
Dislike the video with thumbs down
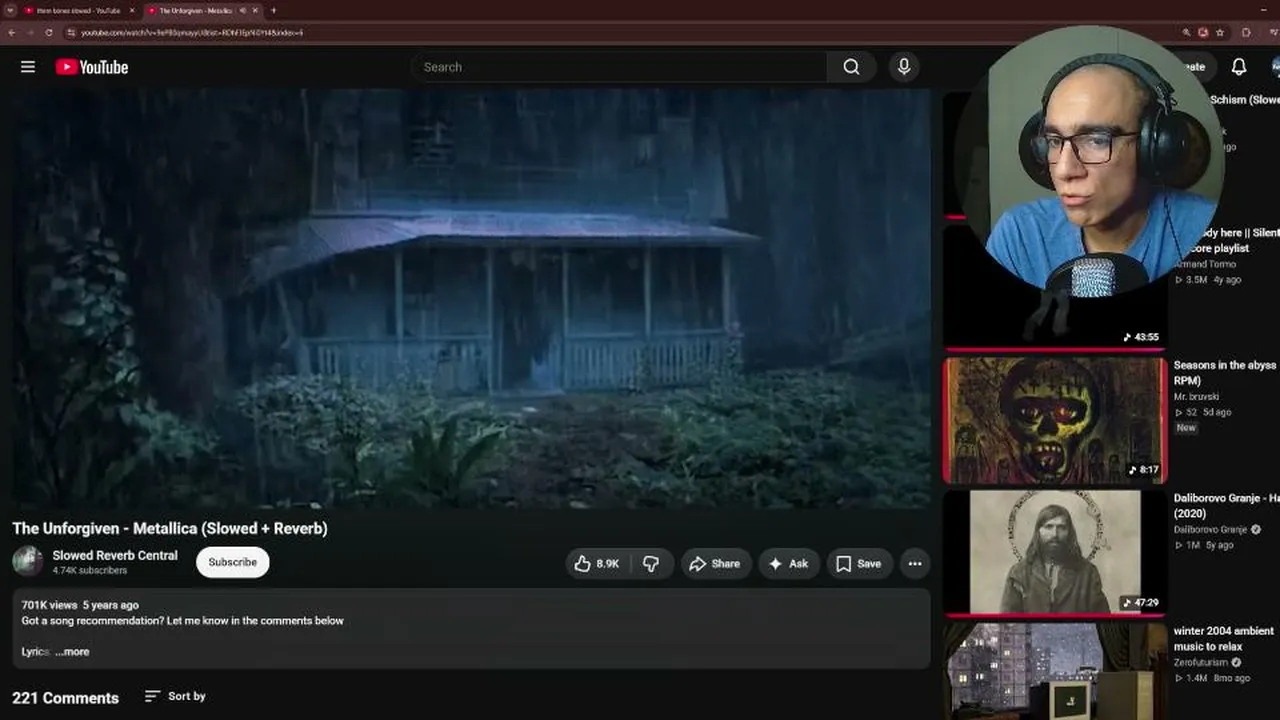point(651,564)
